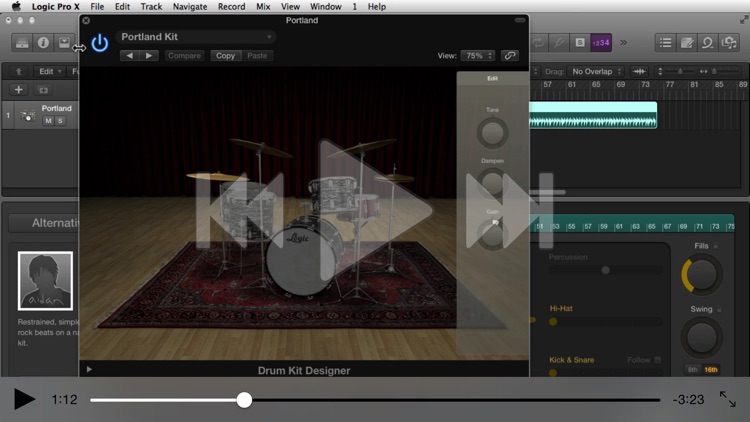Open the Apple menu
750x422 pixels.
coord(16,6)
